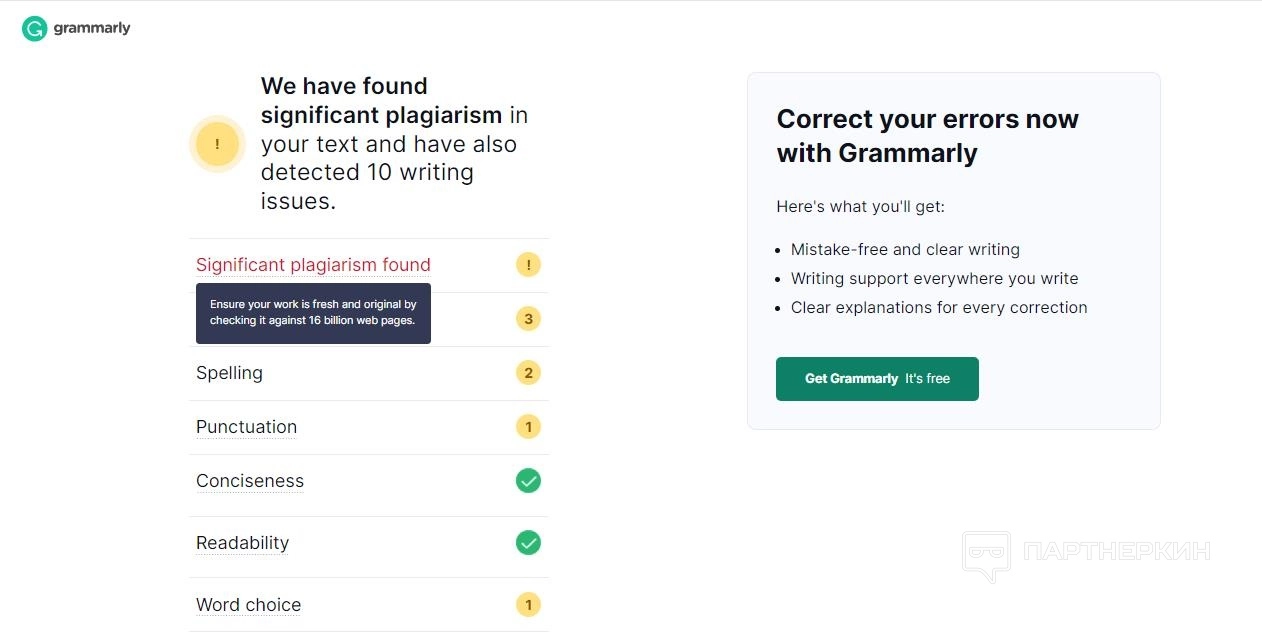This screenshot has width=1262, height=636.
Task: Click the Punctuation count badge showing 1
Action: tap(528, 427)
